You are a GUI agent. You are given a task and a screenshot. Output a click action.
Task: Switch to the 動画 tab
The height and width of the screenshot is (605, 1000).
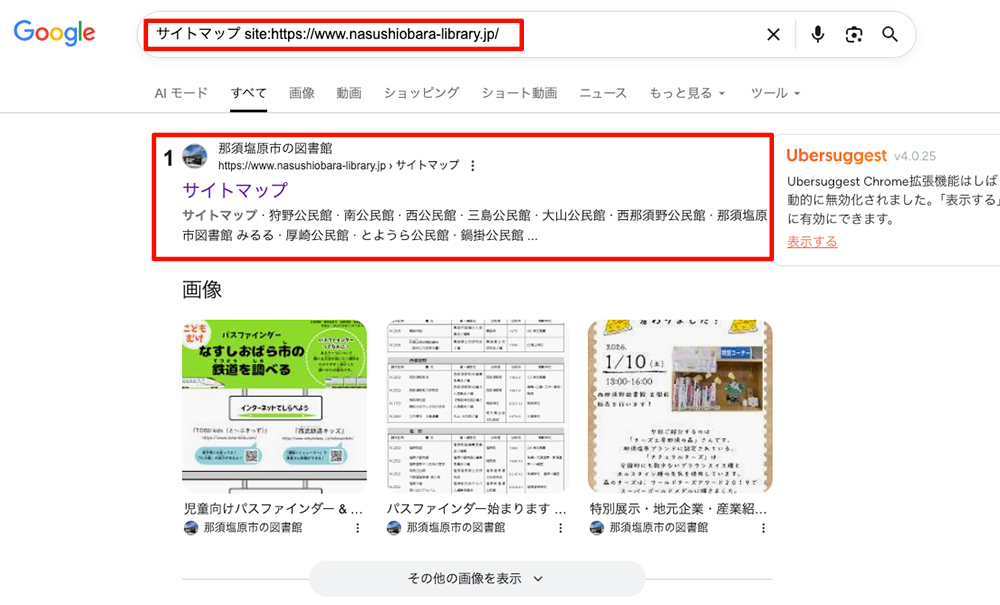(x=348, y=92)
